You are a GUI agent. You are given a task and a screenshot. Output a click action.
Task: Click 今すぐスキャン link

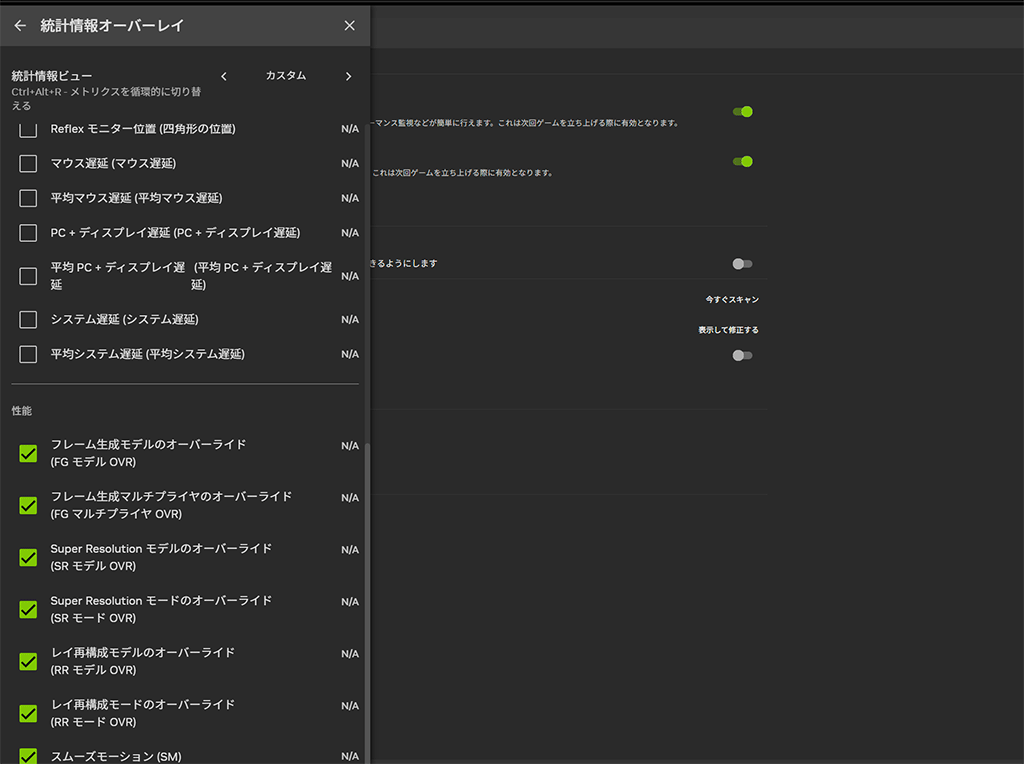point(732,299)
